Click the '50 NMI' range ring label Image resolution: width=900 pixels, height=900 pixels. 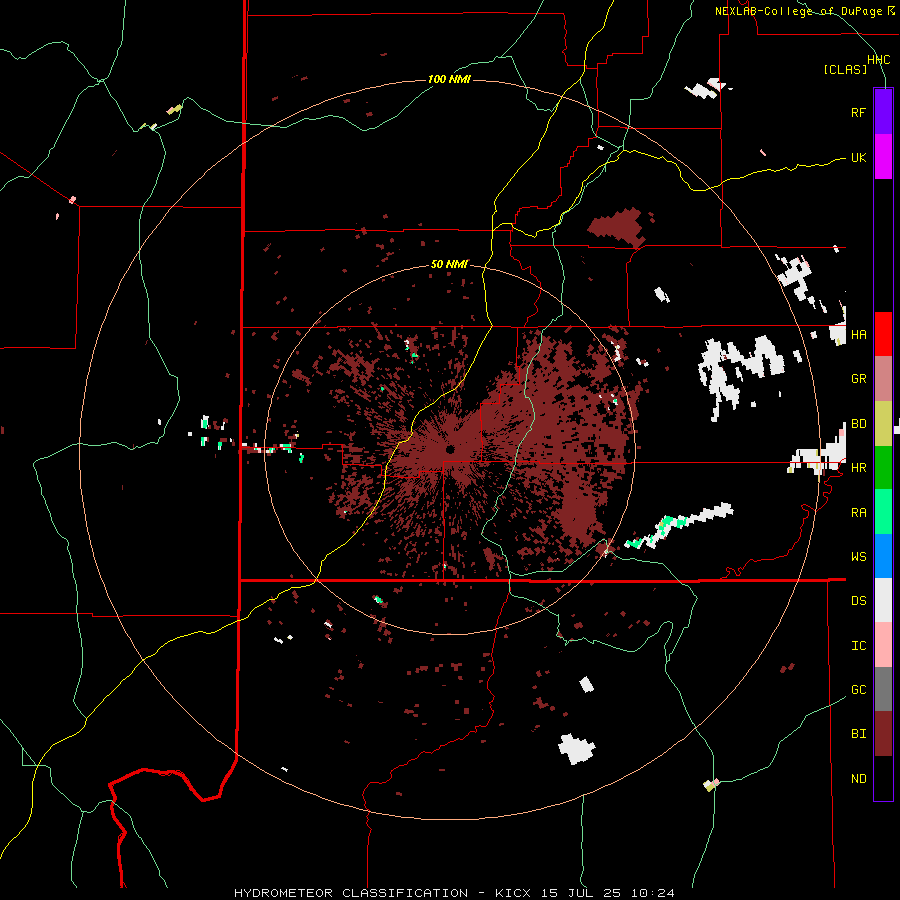pyautogui.click(x=449, y=264)
